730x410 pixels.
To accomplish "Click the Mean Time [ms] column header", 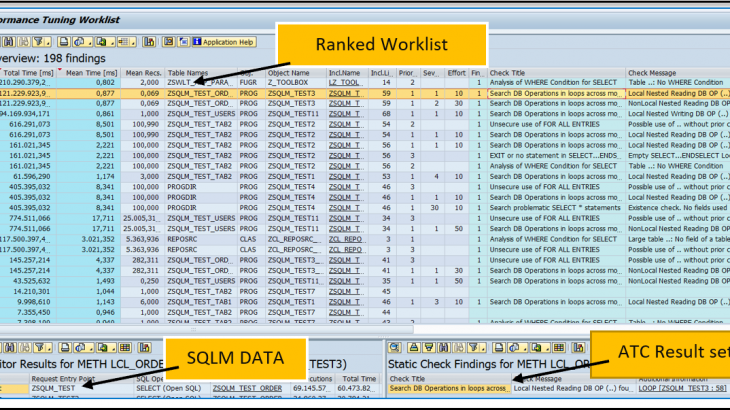I will click(x=91, y=73).
